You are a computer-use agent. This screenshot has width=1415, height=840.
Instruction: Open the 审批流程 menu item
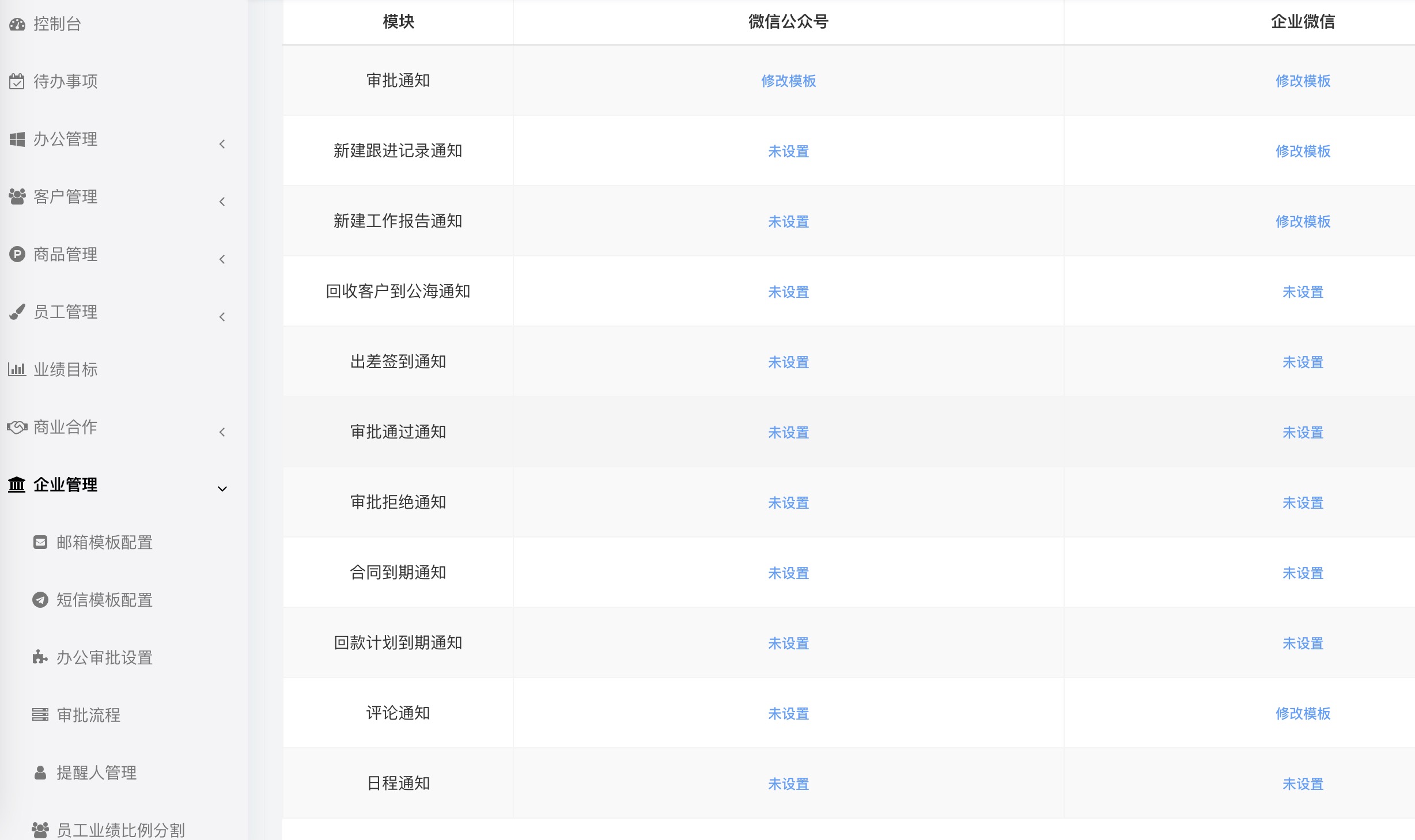(x=88, y=716)
